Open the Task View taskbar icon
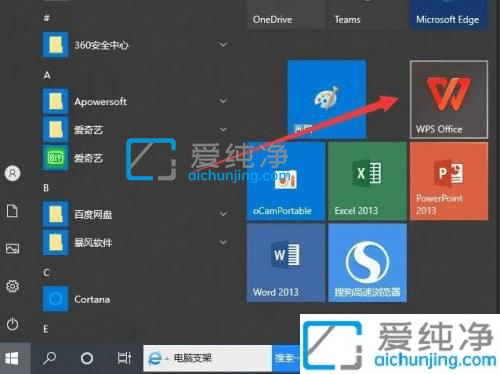The height and width of the screenshot is (374, 500). pos(124,359)
